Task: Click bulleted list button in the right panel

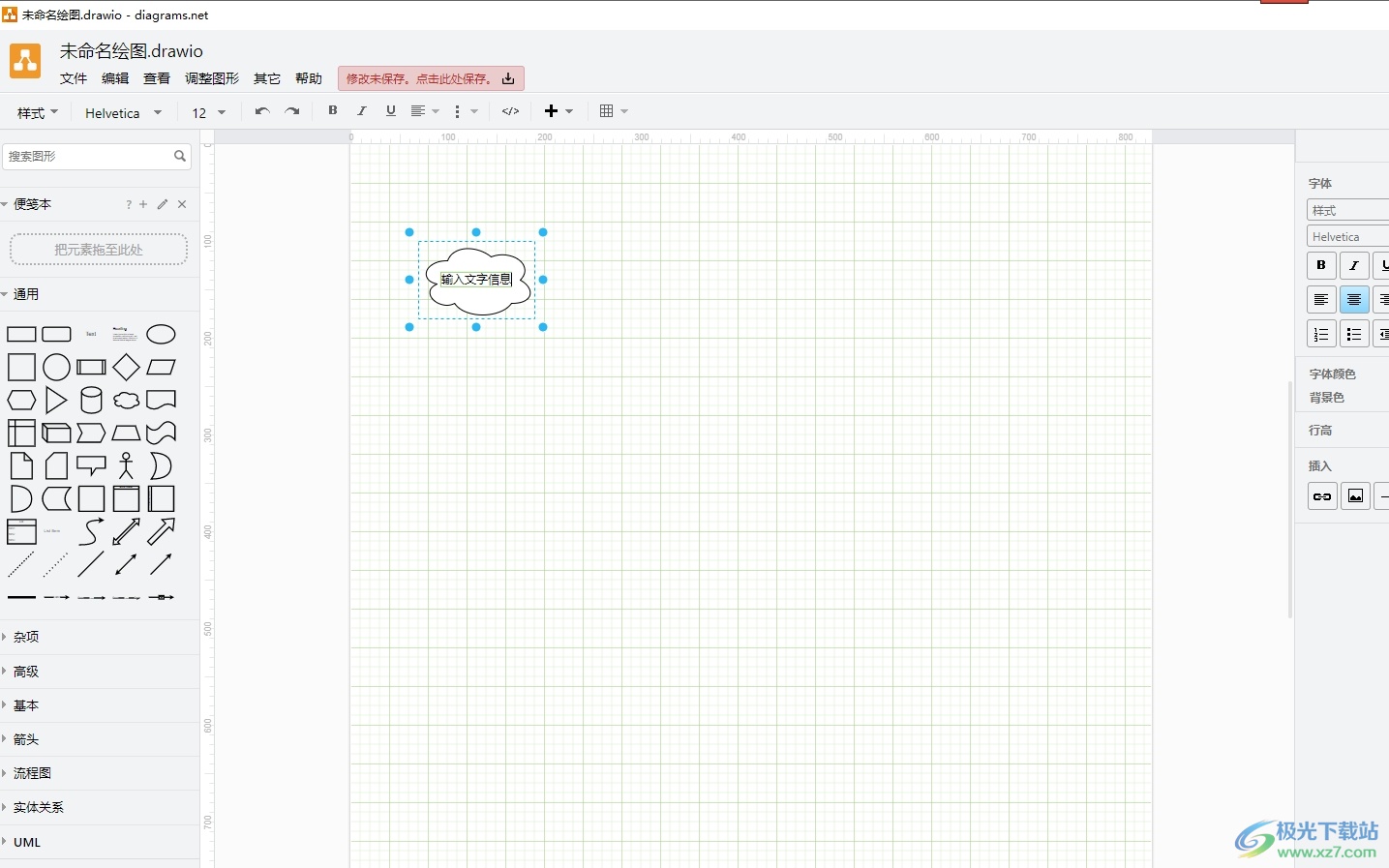Action: click(1354, 334)
